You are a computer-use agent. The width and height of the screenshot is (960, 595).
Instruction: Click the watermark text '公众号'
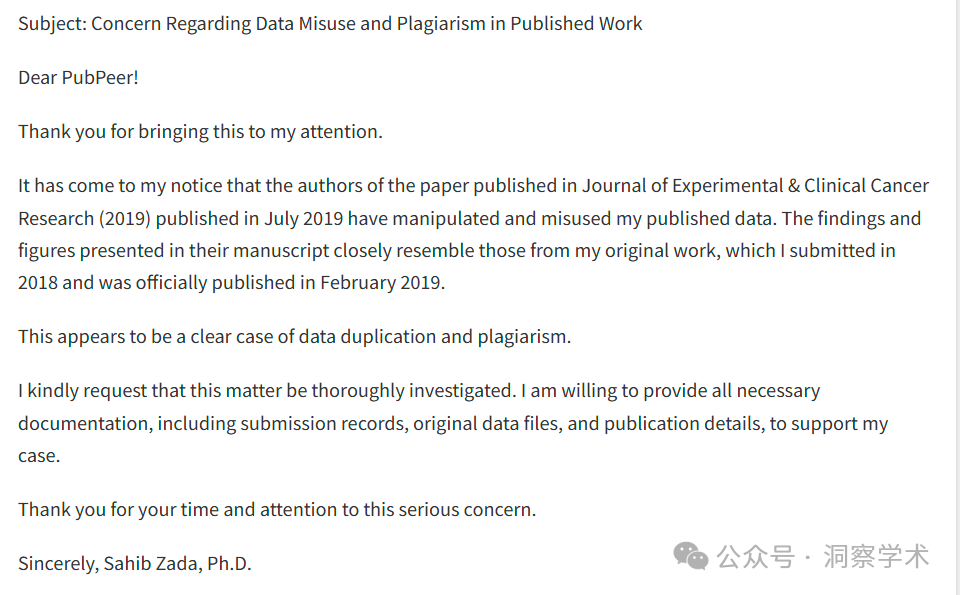point(755,556)
